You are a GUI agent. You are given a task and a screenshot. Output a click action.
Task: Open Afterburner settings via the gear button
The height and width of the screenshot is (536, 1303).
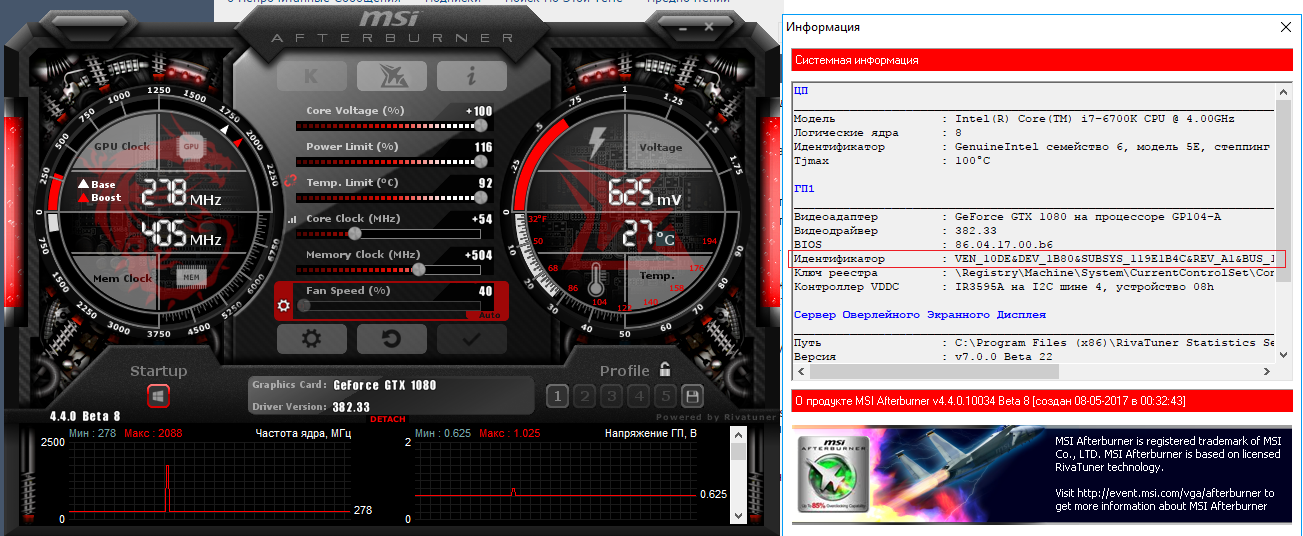[311, 339]
